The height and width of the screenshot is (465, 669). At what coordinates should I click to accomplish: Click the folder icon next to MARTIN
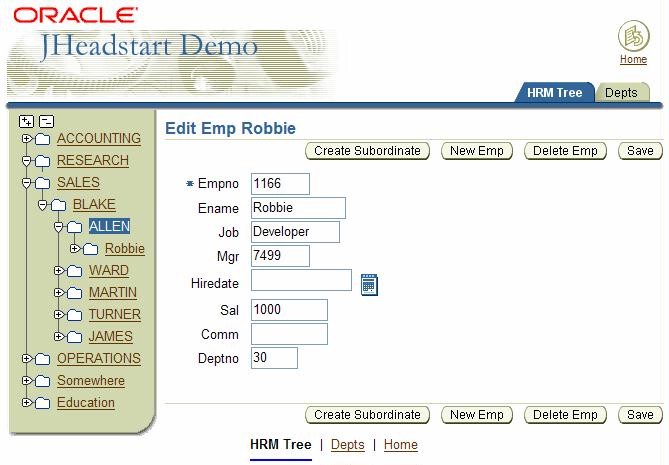[x=74, y=293]
